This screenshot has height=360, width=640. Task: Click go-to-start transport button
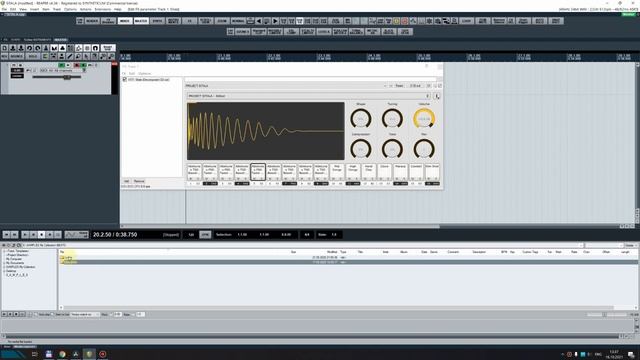(6, 235)
